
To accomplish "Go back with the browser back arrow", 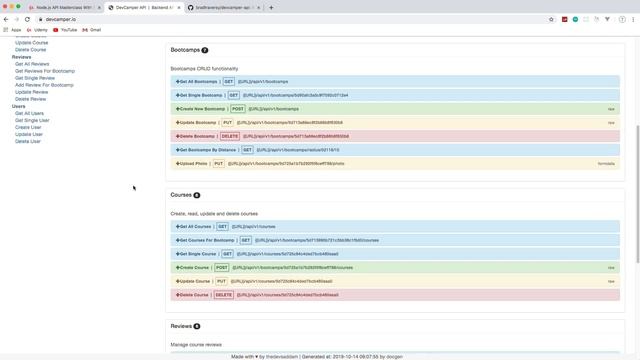I will [6, 19].
